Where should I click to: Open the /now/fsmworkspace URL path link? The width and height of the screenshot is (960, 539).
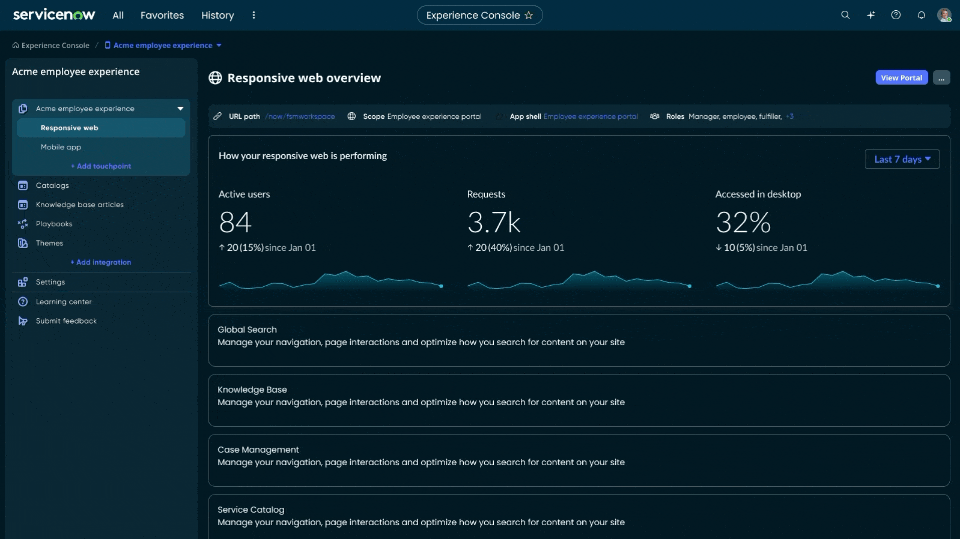[x=300, y=116]
